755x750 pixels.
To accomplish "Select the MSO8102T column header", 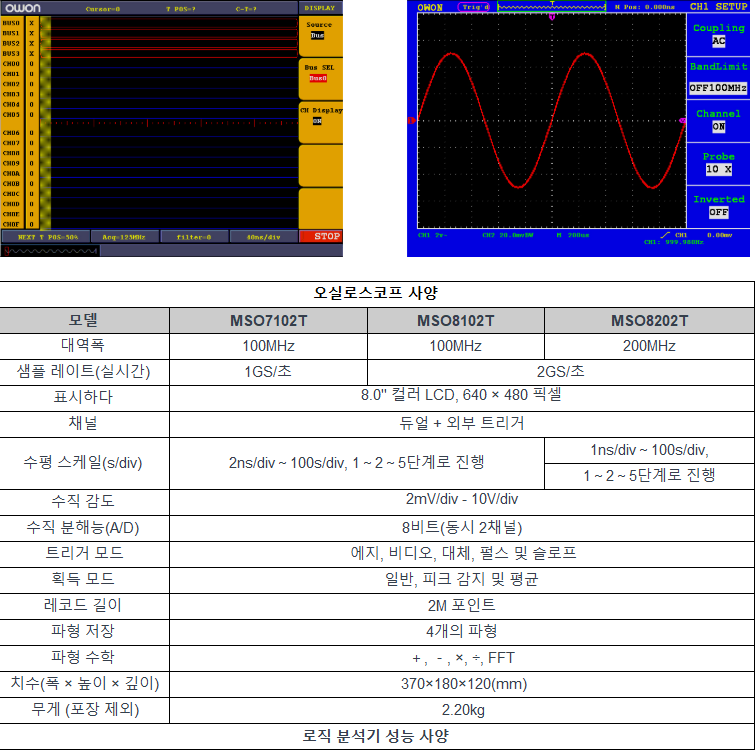I will tap(456, 321).
